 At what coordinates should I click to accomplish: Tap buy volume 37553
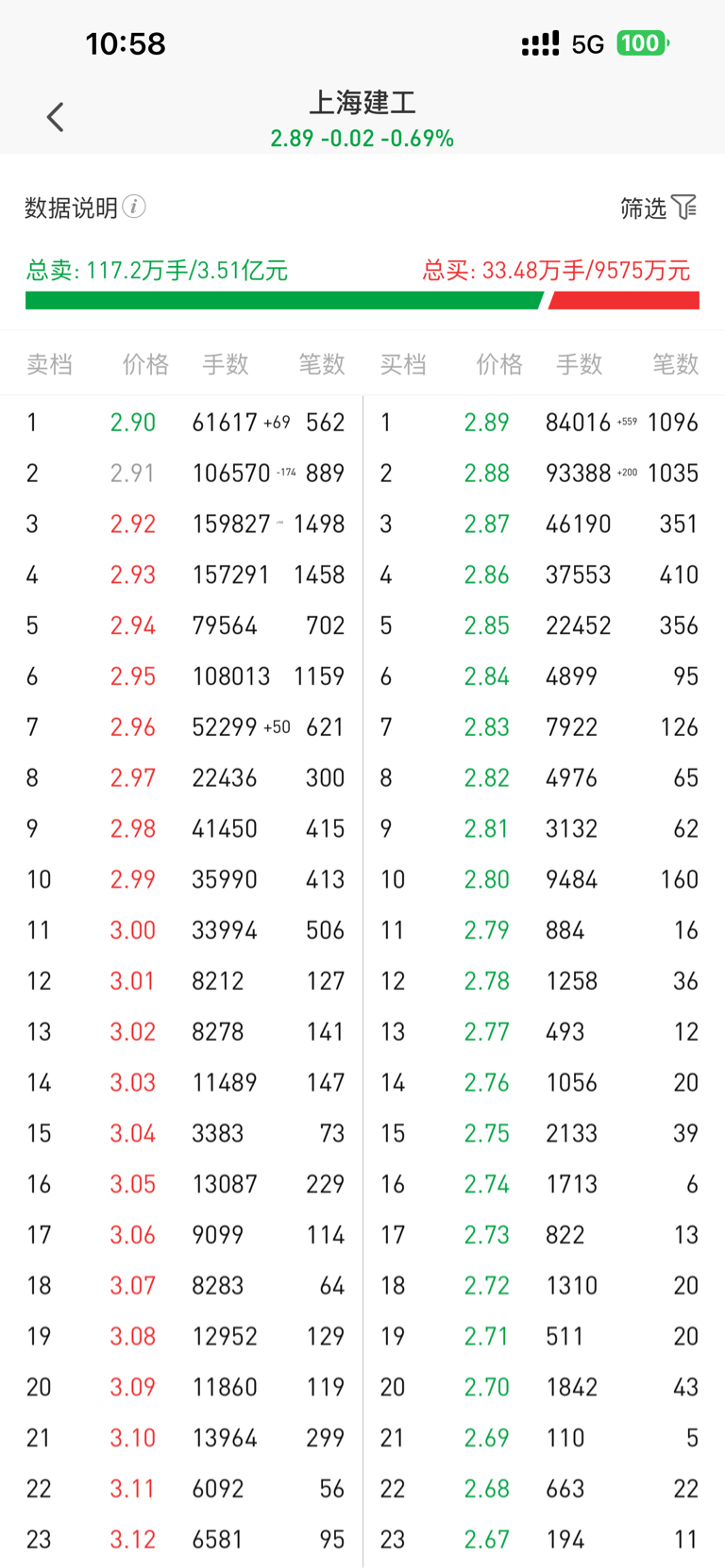(579, 575)
